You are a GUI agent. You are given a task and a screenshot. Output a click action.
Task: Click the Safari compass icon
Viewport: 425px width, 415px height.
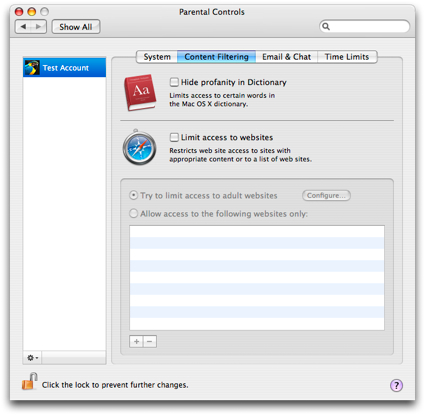[140, 147]
